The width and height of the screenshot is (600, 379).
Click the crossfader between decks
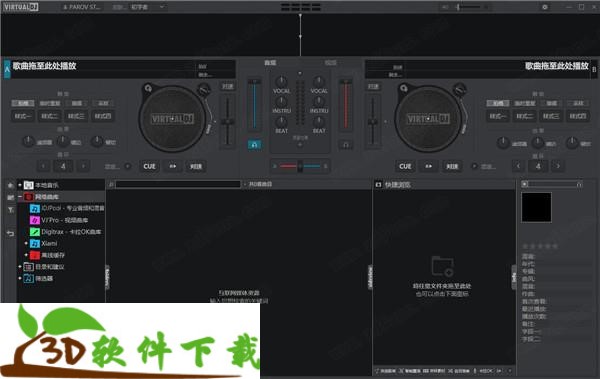click(x=300, y=166)
